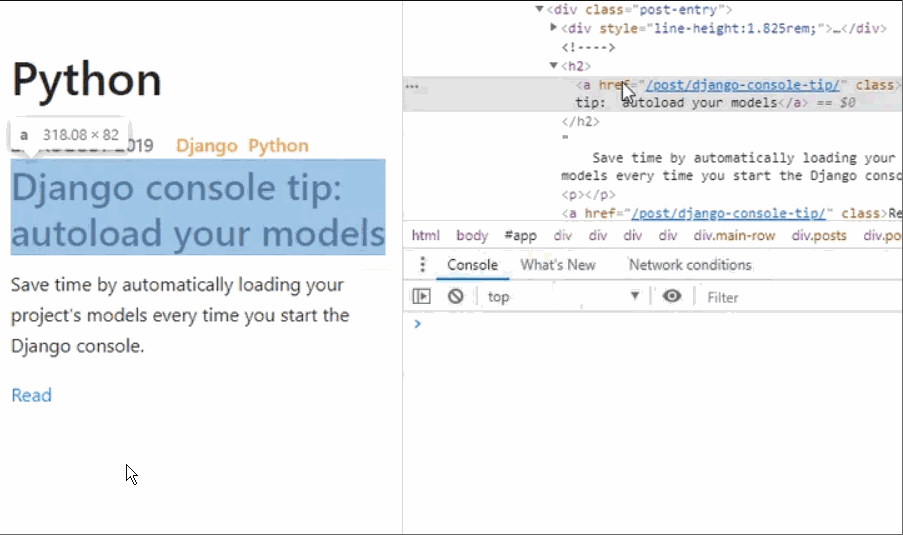The height and width of the screenshot is (535, 903).
Task: Select the <p></p> element row
Action: (x=588, y=195)
